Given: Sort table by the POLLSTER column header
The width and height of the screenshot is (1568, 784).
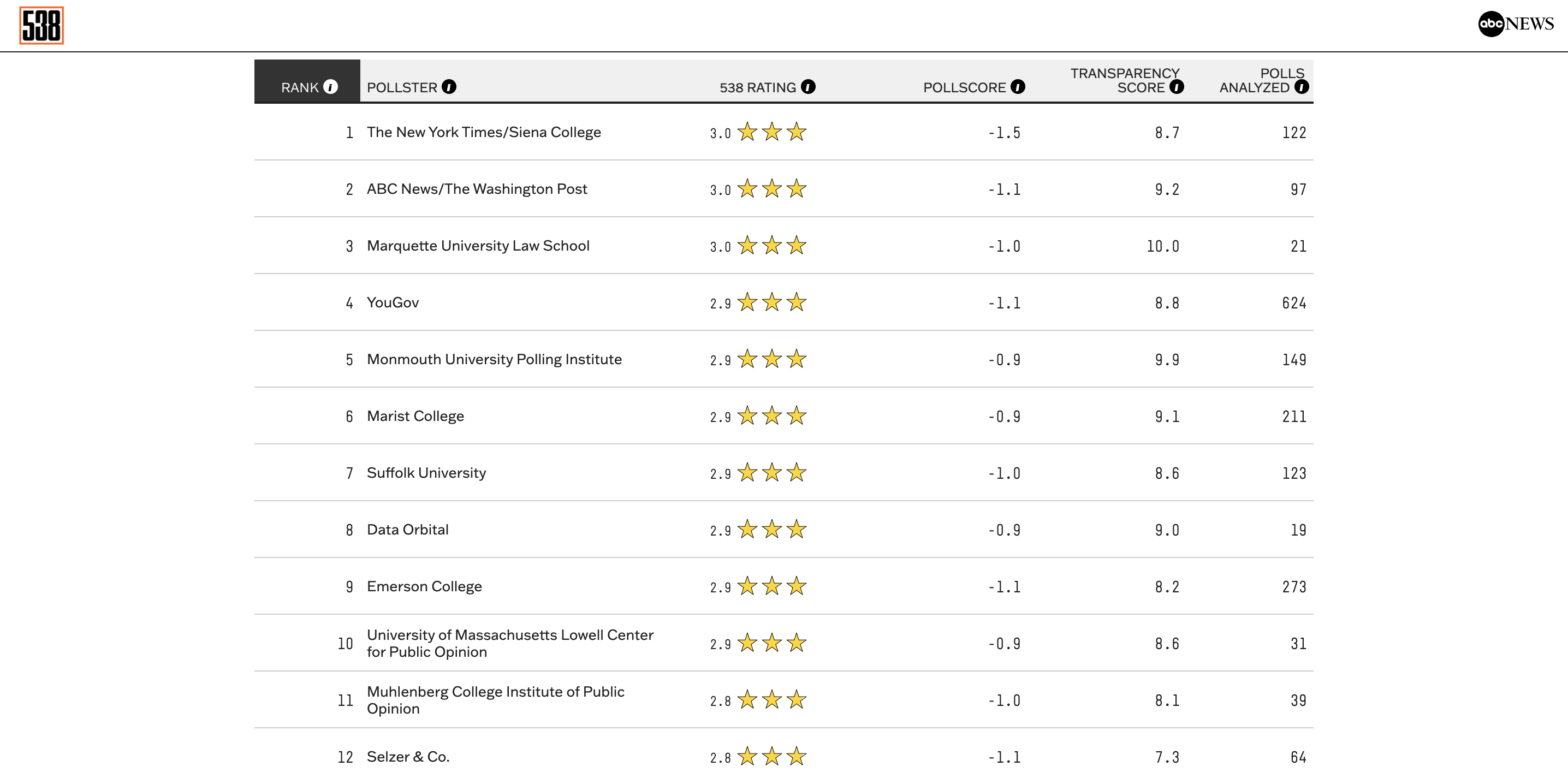Looking at the screenshot, I should click(x=402, y=87).
